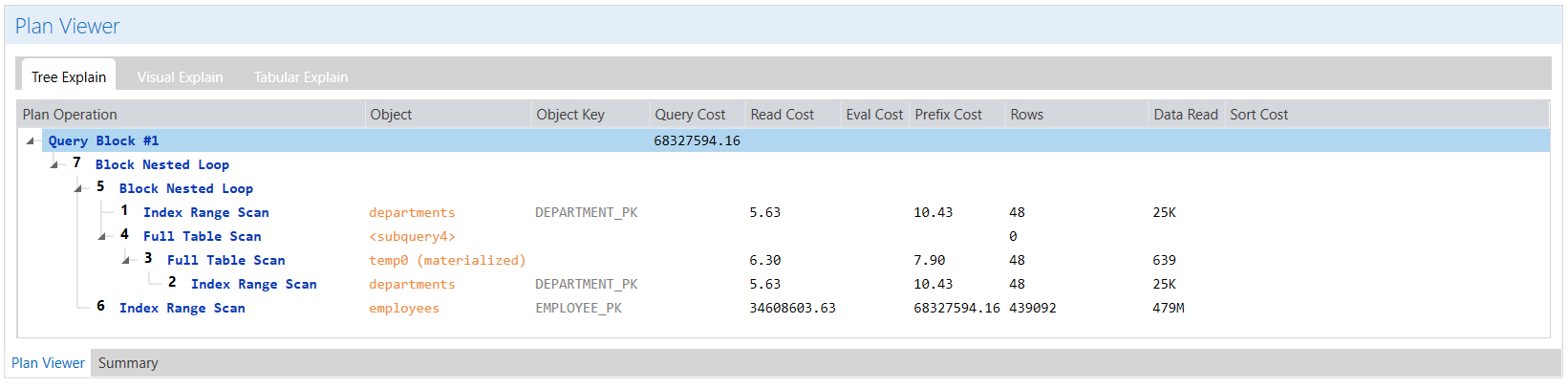Collapse the step 3 Full Table Scan
The width and height of the screenshot is (1568, 388).
coord(126,261)
